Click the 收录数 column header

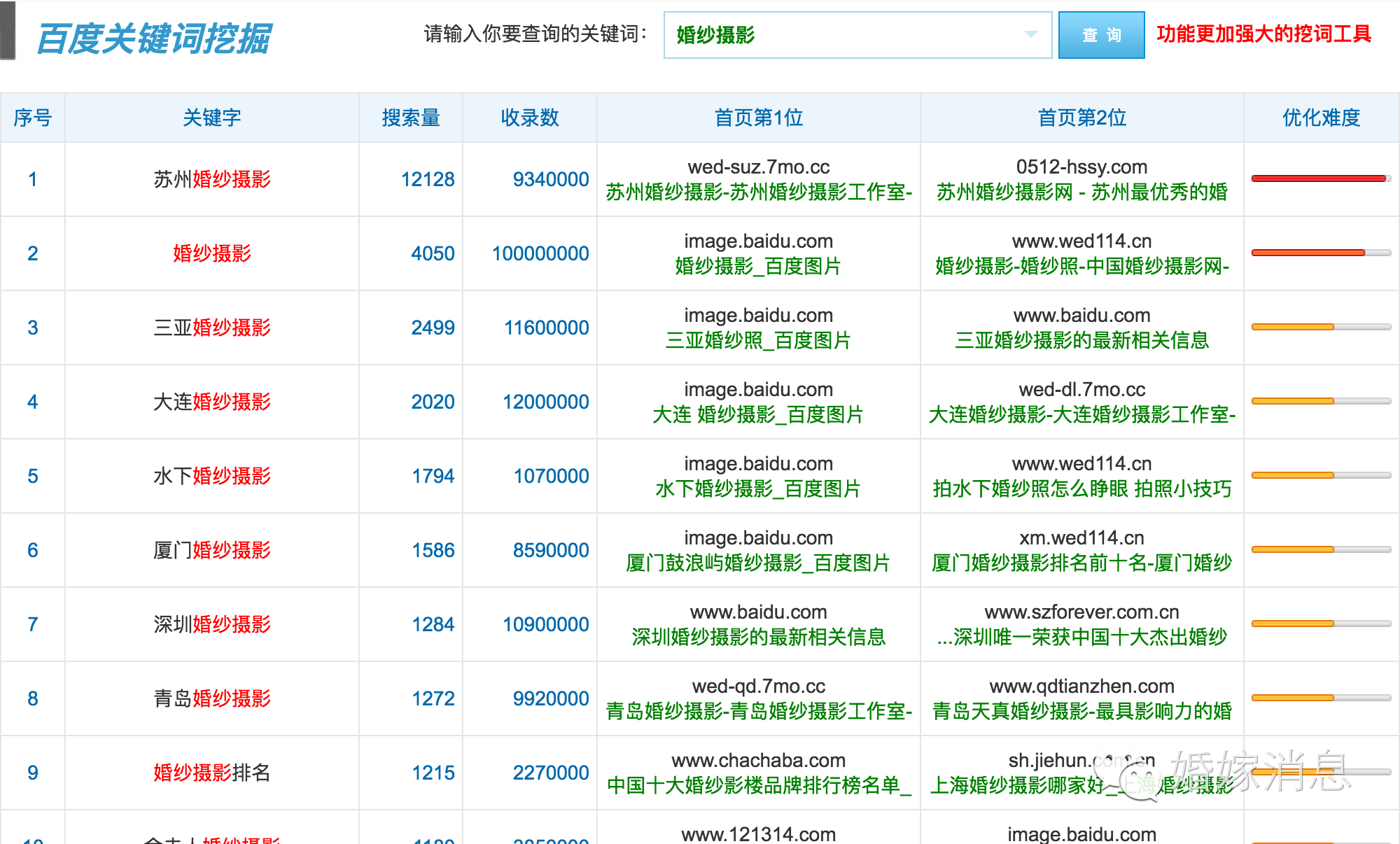coord(530,118)
